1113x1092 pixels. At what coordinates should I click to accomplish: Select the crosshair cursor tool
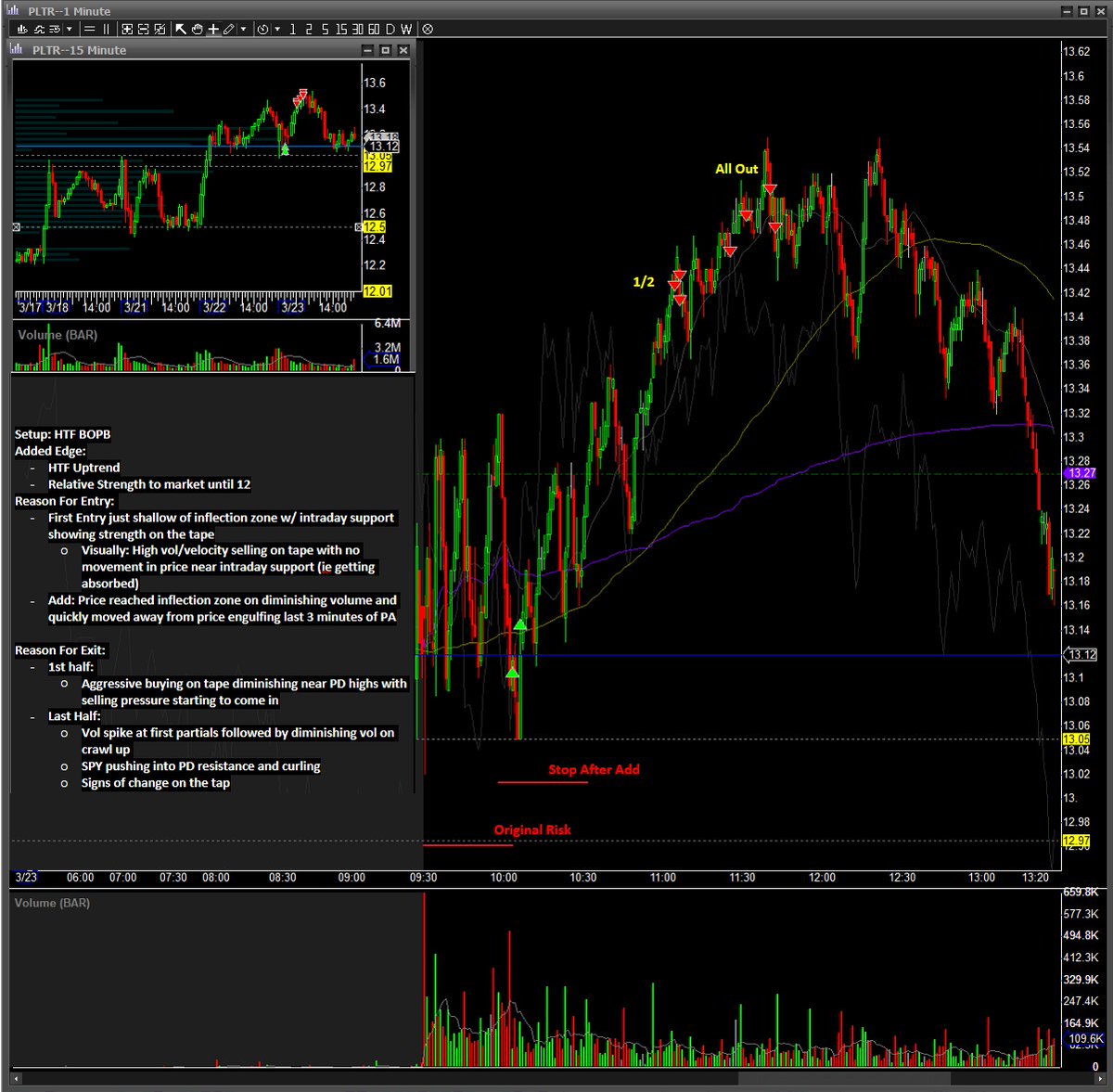pos(213,29)
